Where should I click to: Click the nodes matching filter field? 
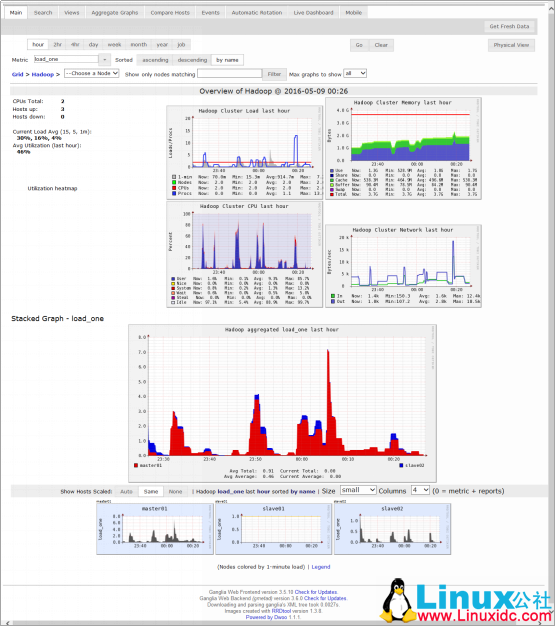[230, 73]
